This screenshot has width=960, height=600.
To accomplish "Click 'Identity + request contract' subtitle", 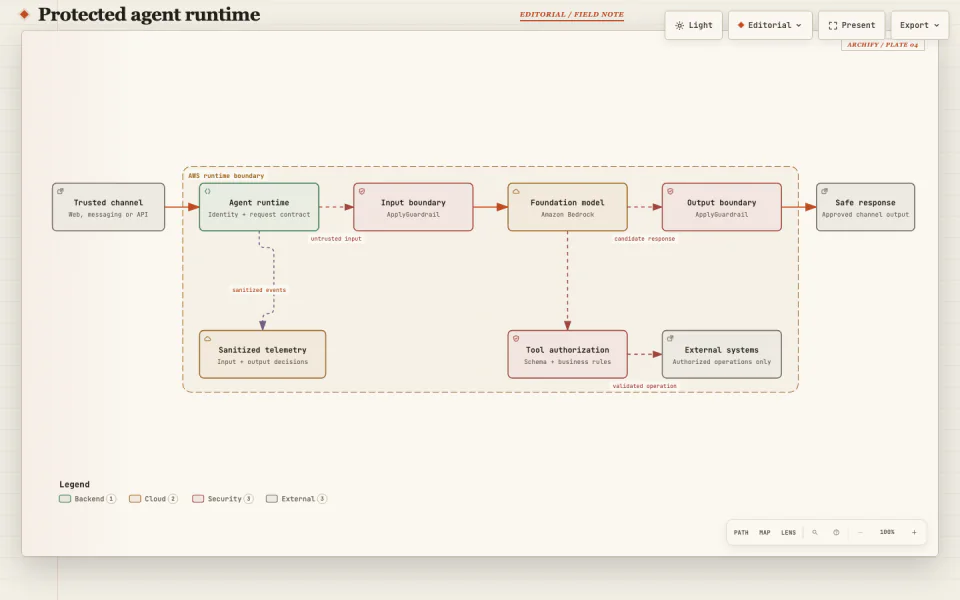I will pos(259,215).
